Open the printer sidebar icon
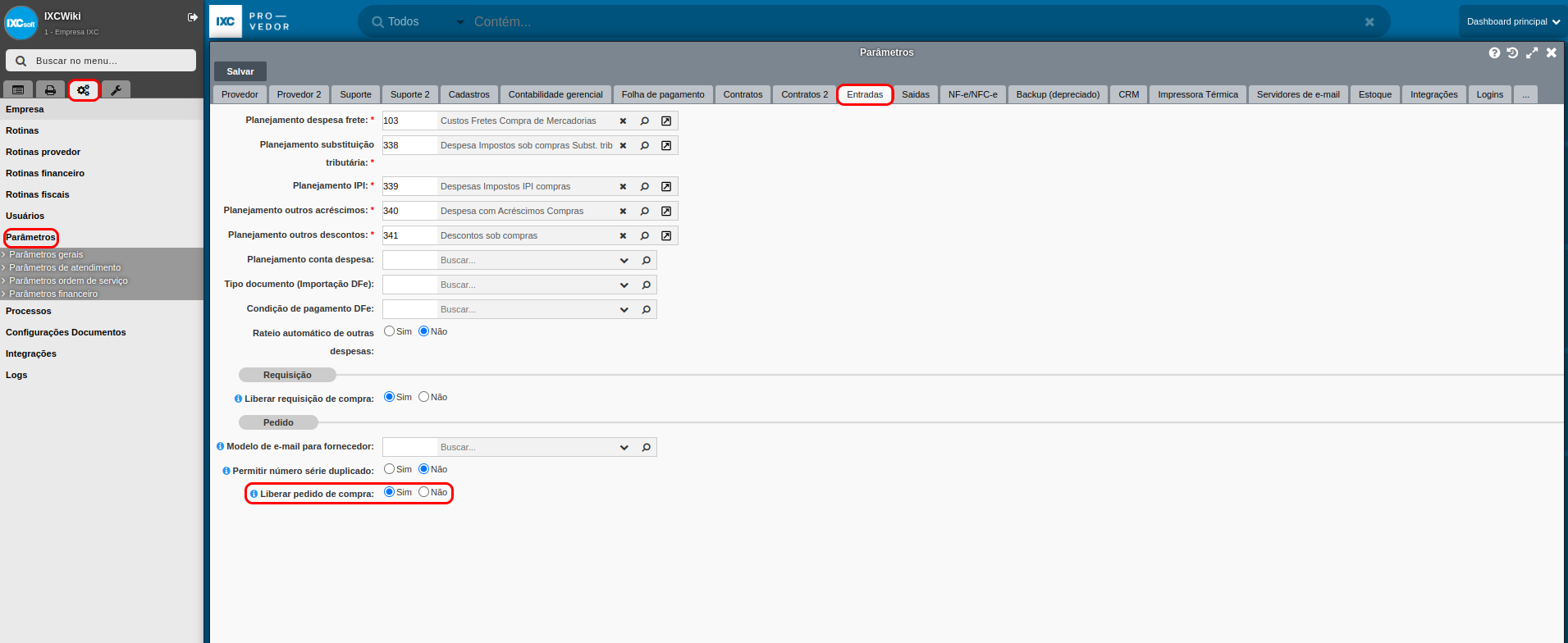This screenshot has width=1568, height=643. [x=50, y=90]
